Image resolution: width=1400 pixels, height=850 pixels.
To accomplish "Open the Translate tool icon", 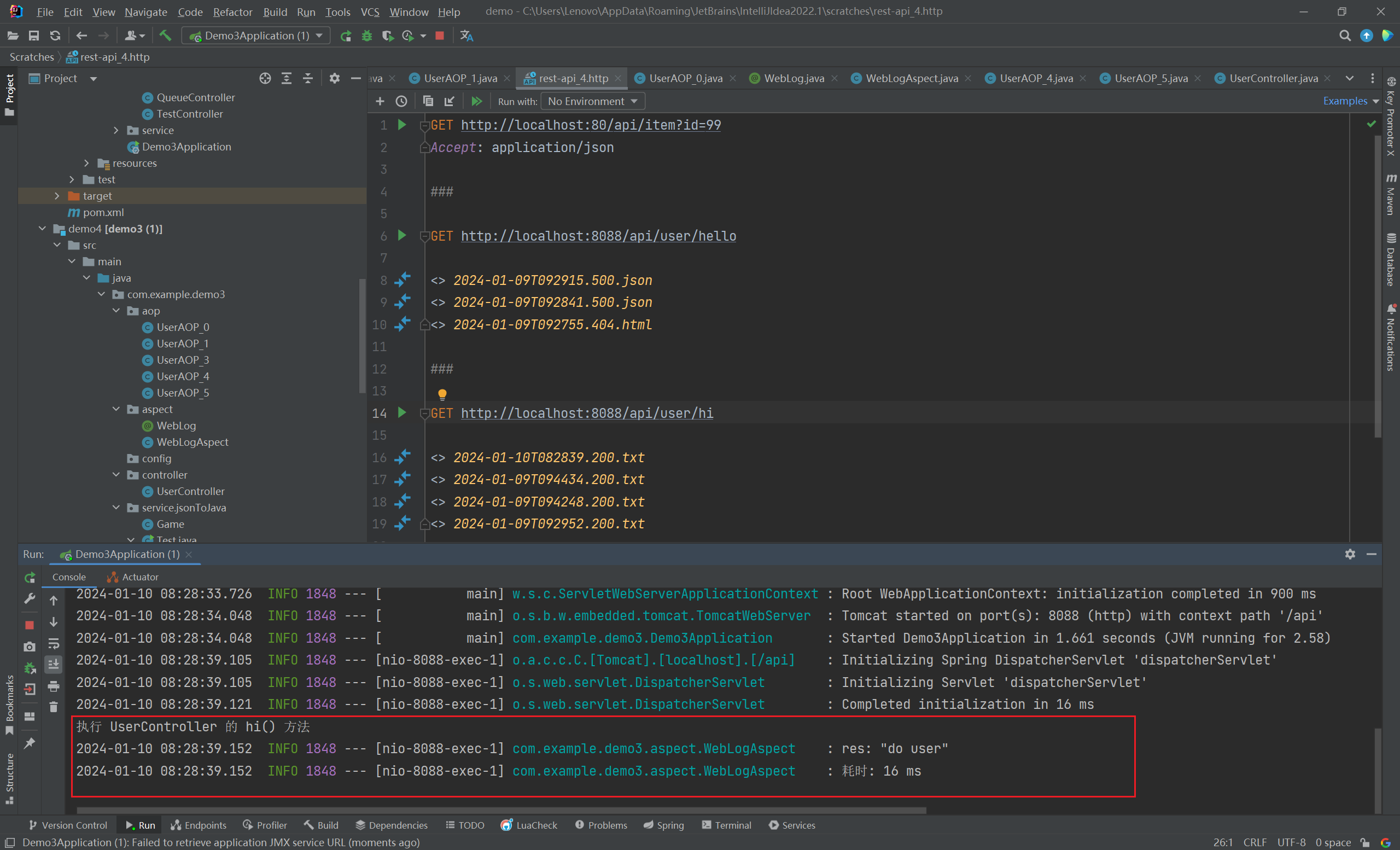I will (x=466, y=36).
